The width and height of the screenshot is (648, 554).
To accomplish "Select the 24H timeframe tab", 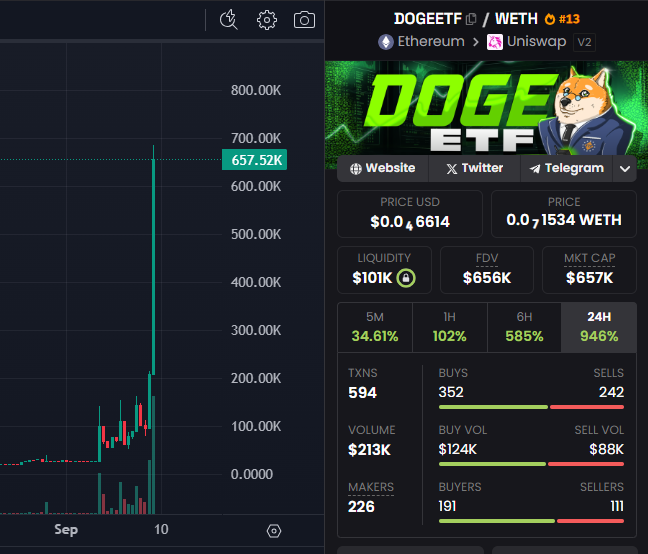I will tap(599, 327).
